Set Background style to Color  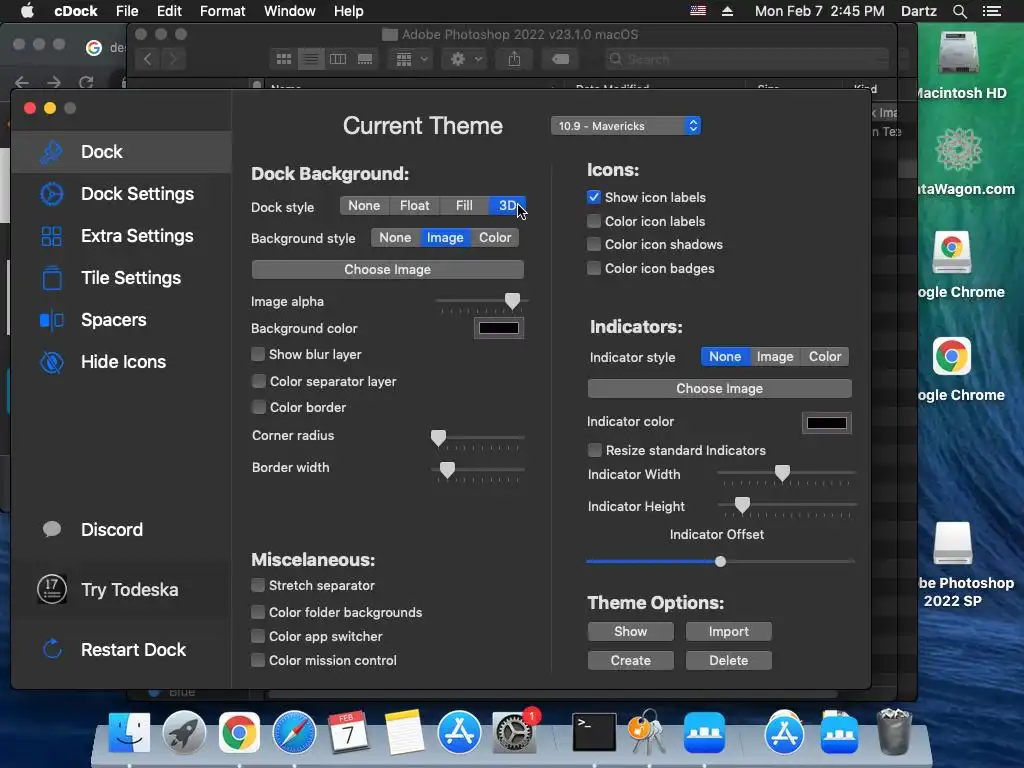point(495,238)
